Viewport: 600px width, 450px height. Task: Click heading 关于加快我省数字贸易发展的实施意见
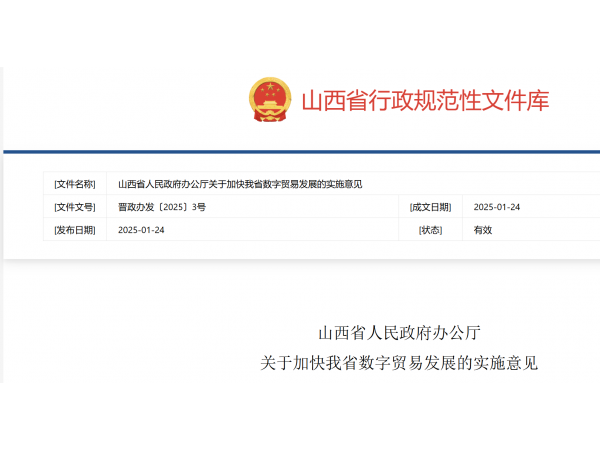(x=399, y=363)
